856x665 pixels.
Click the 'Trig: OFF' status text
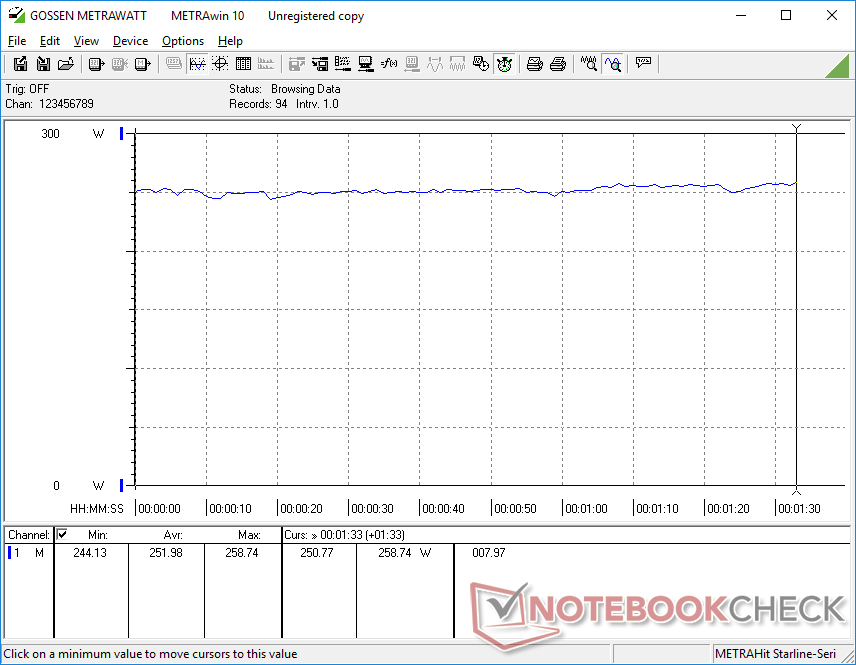tap(27, 88)
